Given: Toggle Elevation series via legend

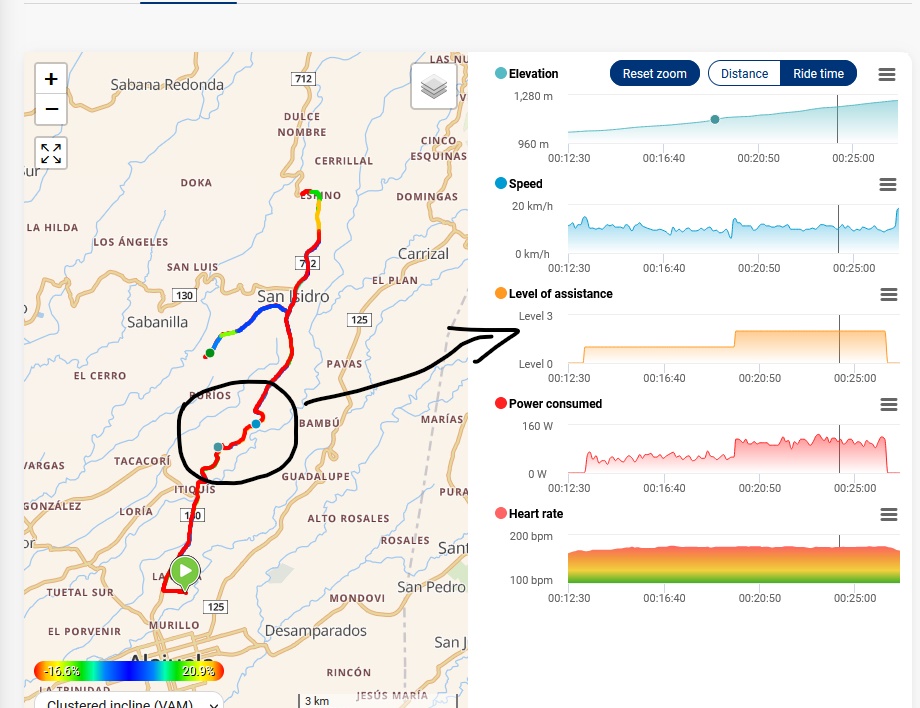Looking at the screenshot, I should coord(533,74).
